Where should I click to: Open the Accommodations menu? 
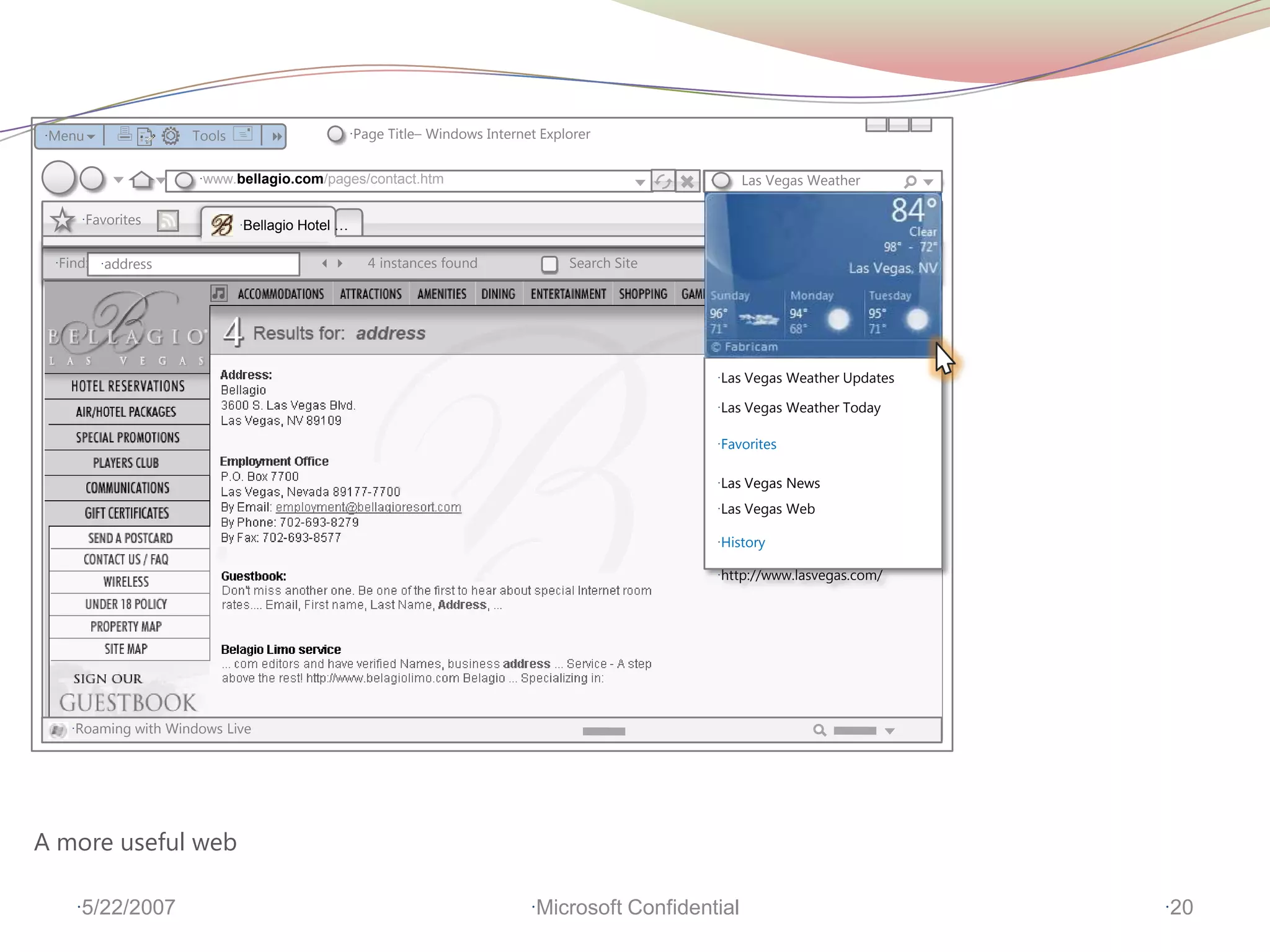pos(280,294)
